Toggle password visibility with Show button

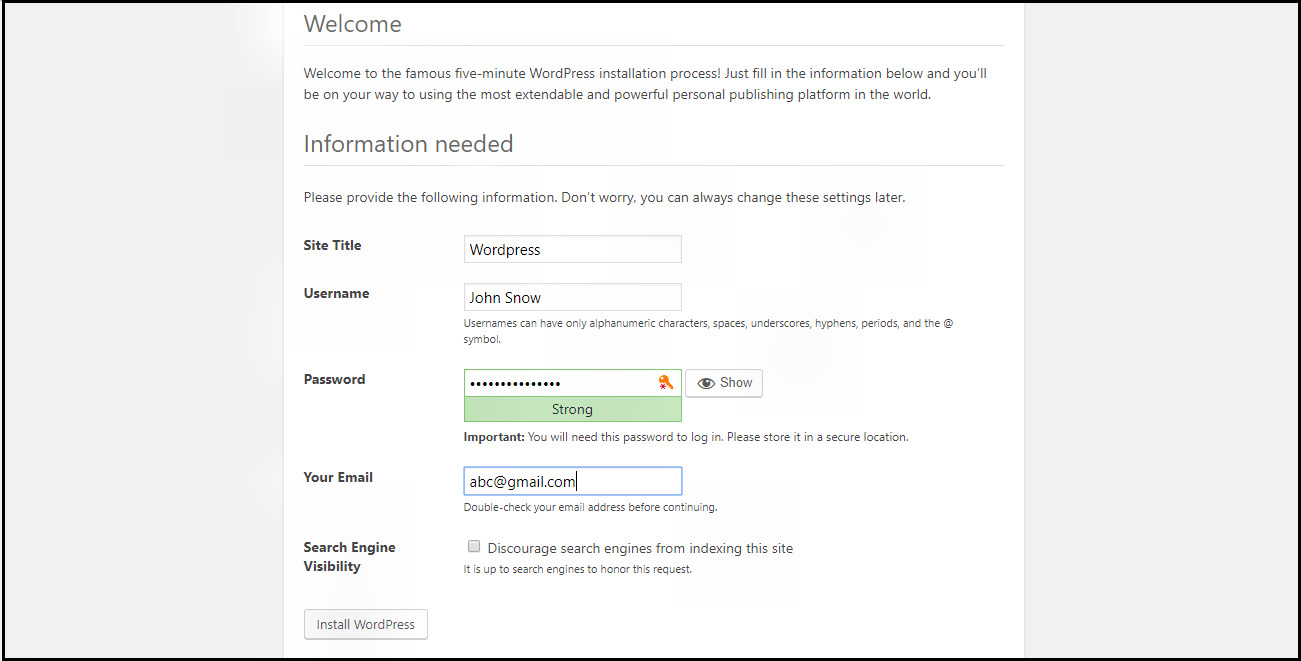[724, 383]
